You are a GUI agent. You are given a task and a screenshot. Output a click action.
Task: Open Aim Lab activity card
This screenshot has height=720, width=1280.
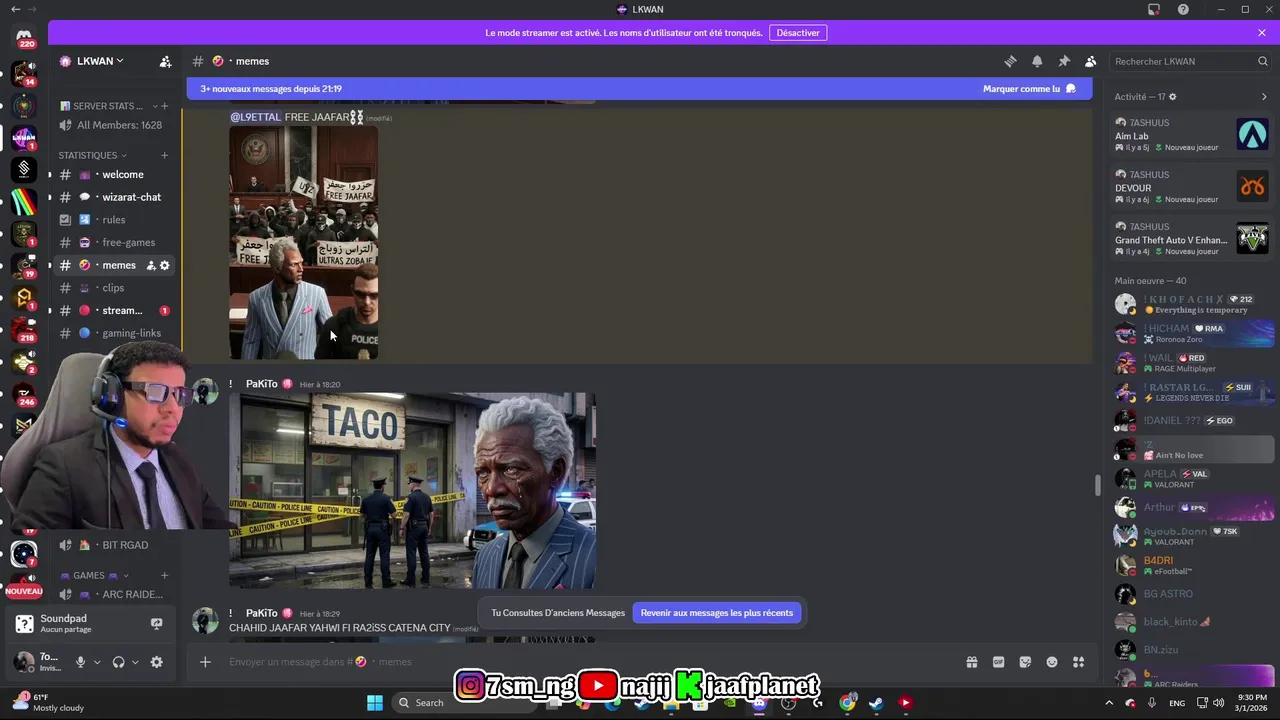point(1191,135)
